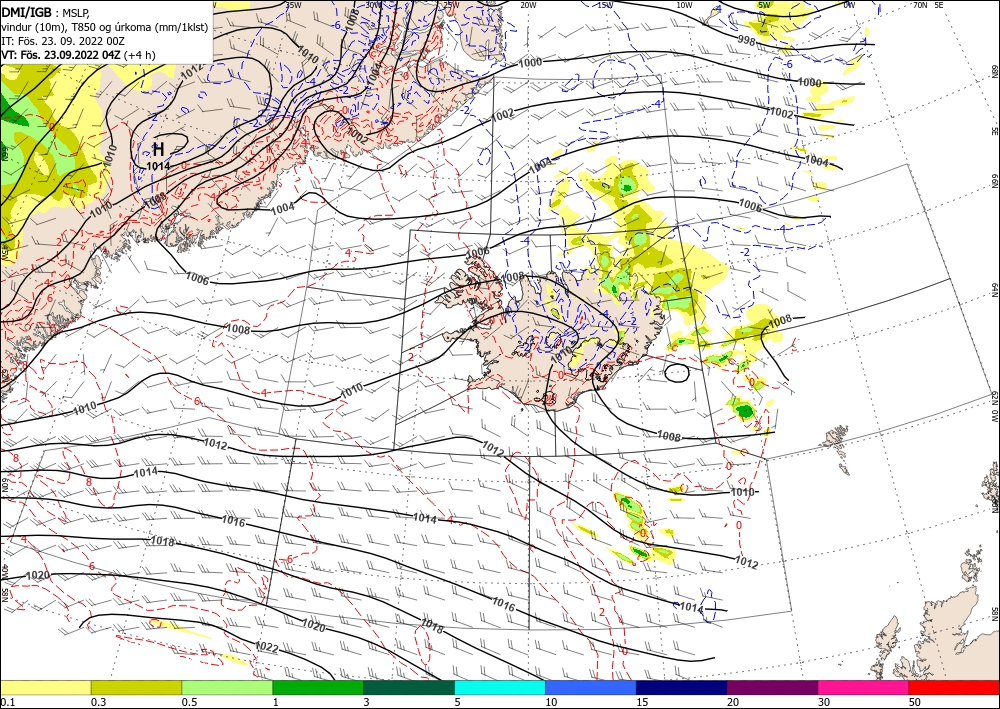
Task: Click the light green 0.5–1 legend swatch
Action: (x=227, y=687)
